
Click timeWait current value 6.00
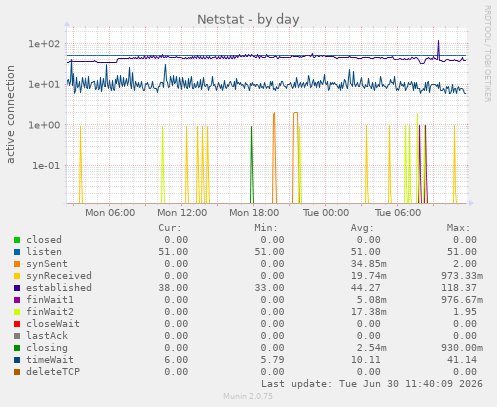176,360
